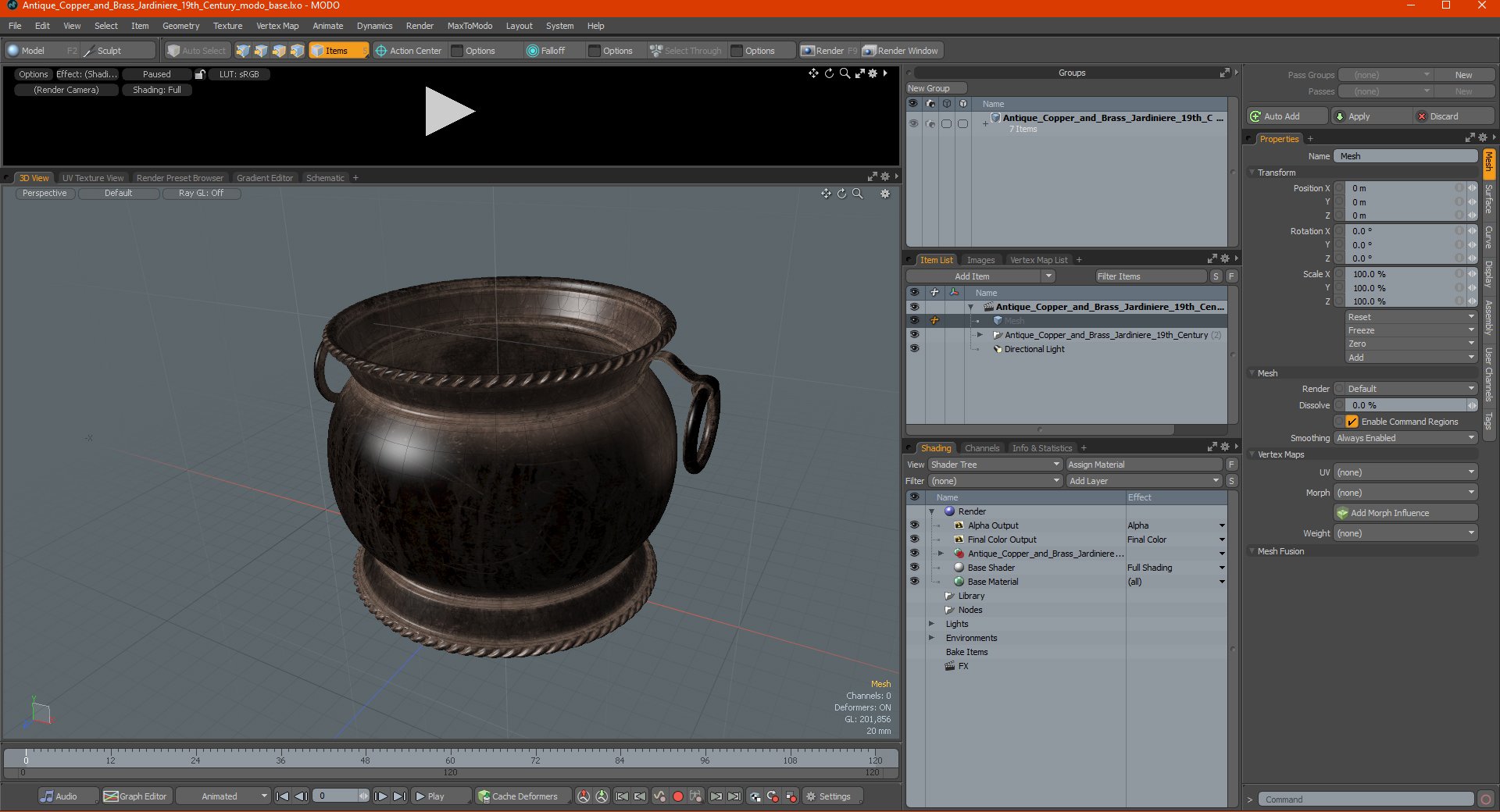Open the Smoothing Always Enabled dropdown
Viewport: 1500px width, 812px height.
1405,438
